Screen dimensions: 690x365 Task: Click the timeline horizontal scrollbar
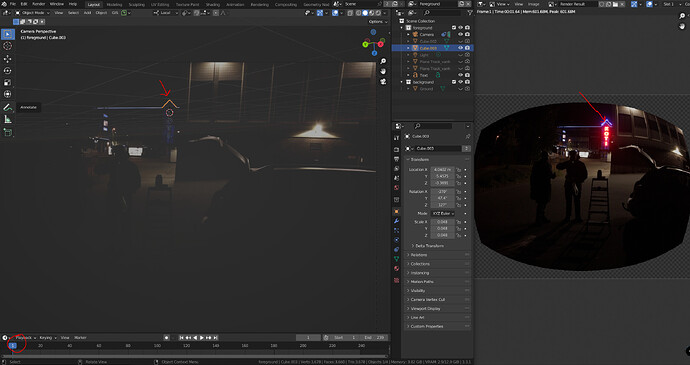[195, 356]
